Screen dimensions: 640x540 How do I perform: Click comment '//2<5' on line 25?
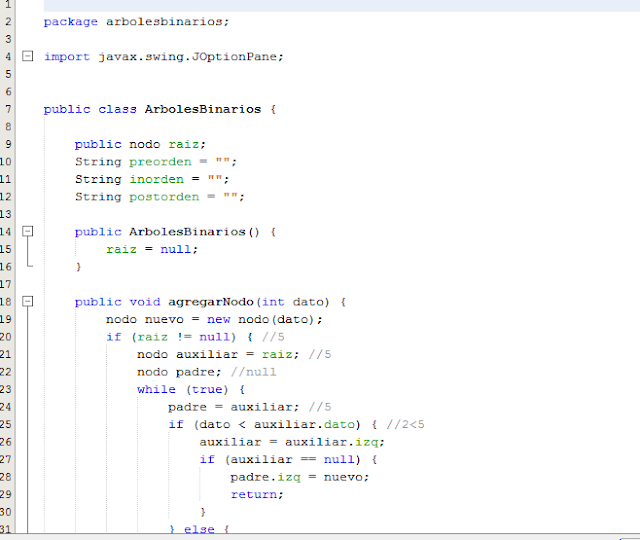coord(405,424)
